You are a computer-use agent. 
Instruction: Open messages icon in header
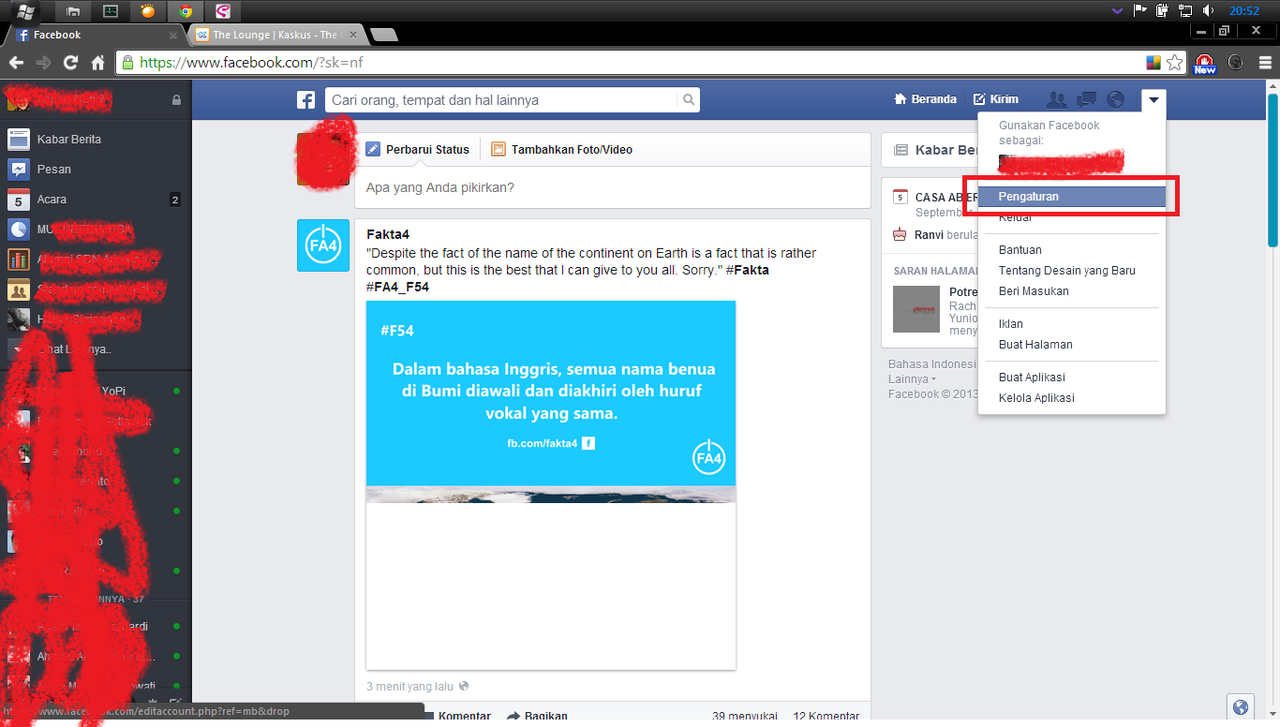1086,99
